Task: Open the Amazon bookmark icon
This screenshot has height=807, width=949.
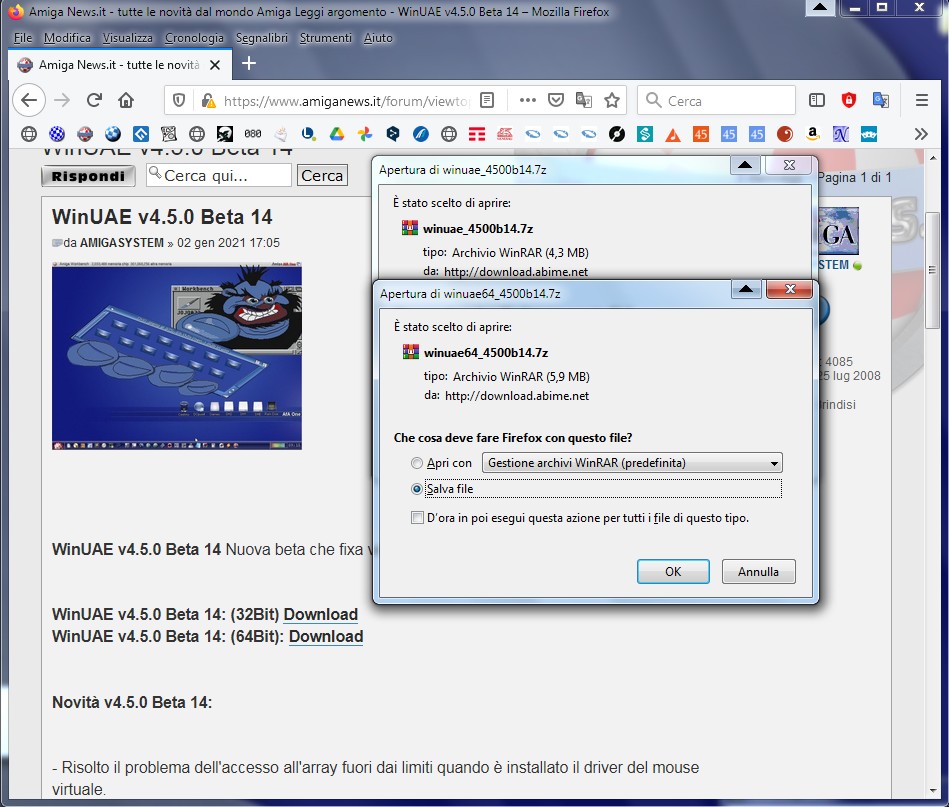Action: [x=812, y=133]
